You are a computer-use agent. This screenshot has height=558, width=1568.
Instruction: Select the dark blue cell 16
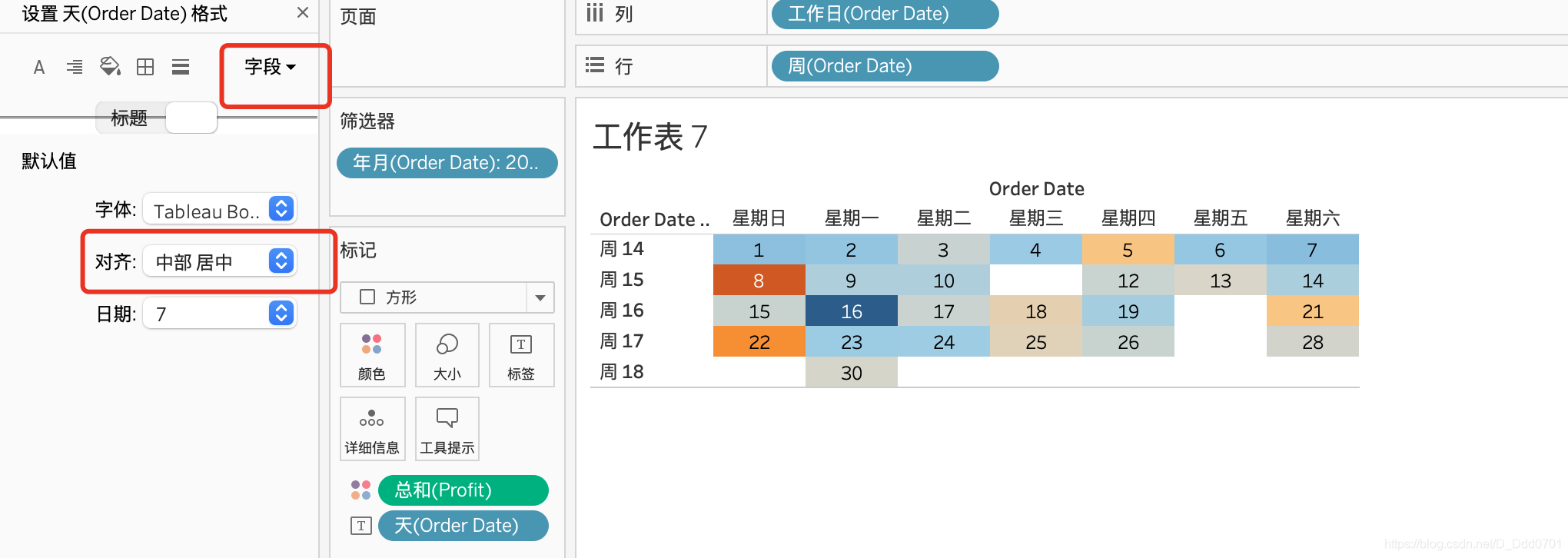tap(852, 311)
